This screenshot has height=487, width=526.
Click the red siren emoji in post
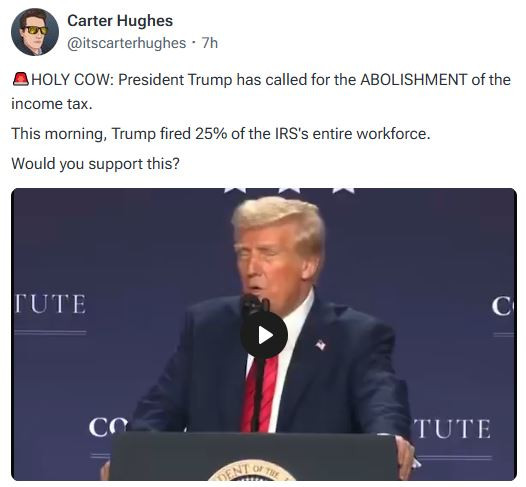[x=21, y=79]
